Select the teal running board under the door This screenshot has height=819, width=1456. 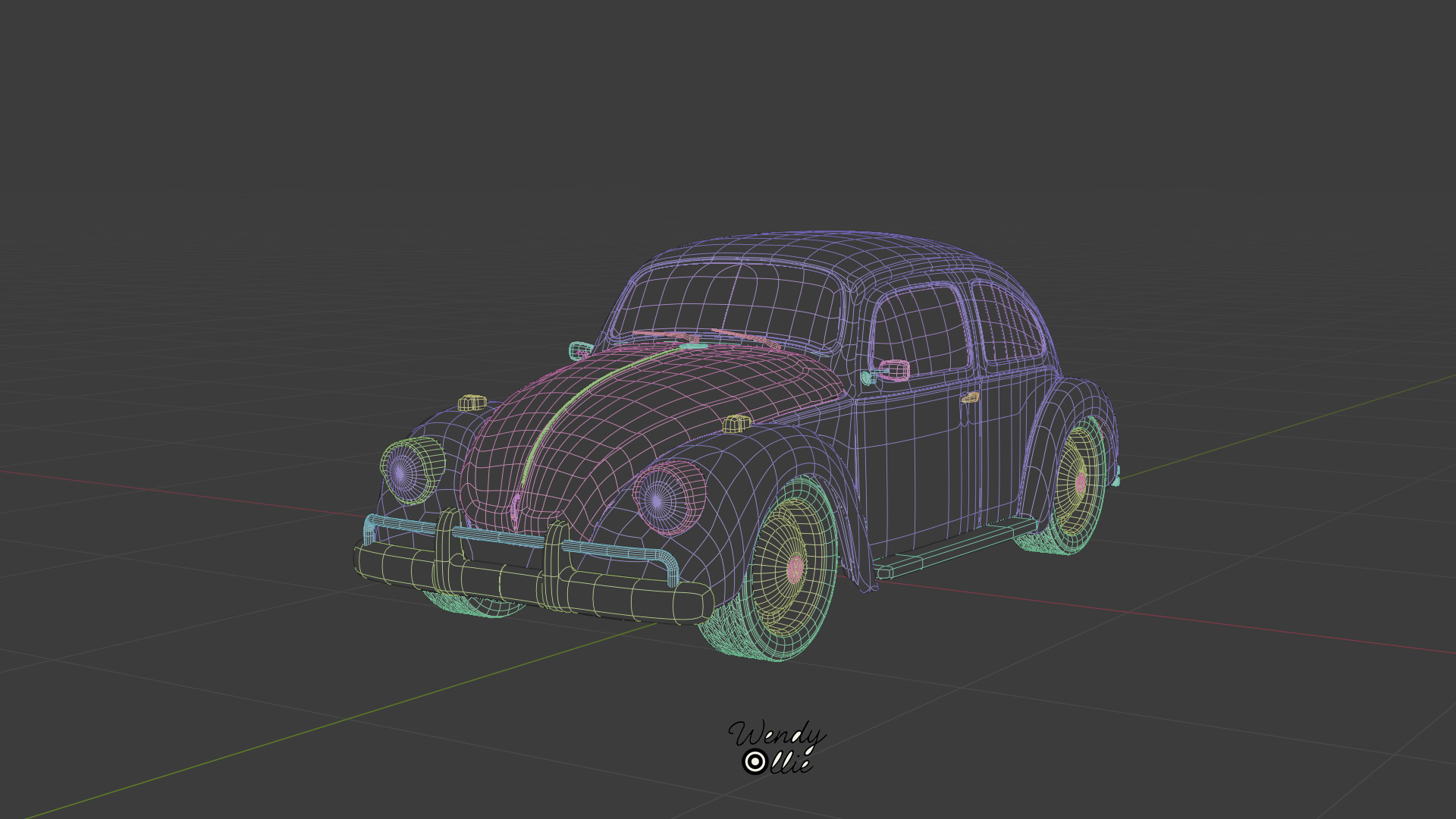(955, 548)
